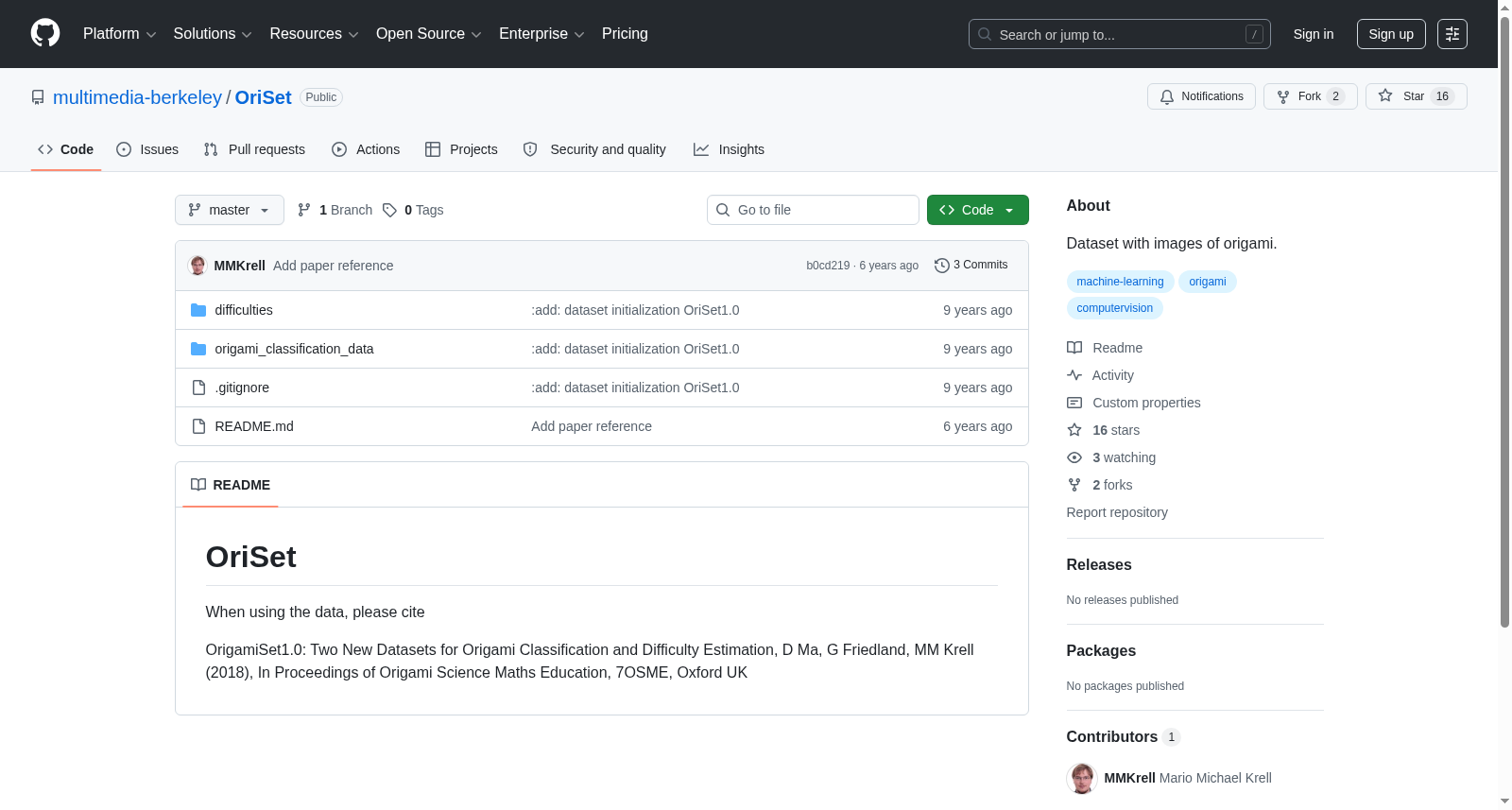
Task: Open the global navigation menu icon
Action: coord(1452,34)
